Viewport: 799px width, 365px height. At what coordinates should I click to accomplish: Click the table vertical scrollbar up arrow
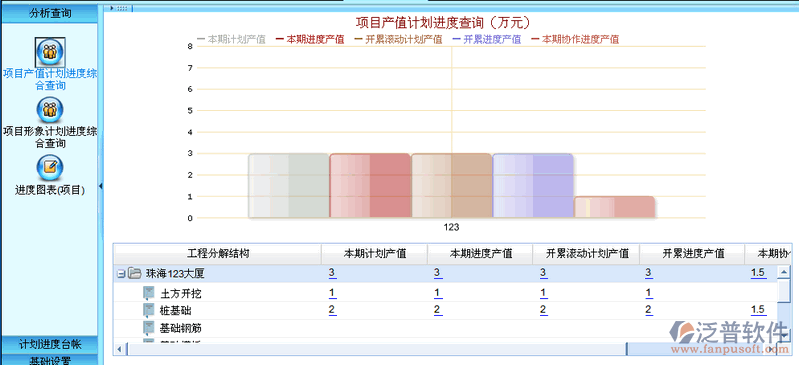pos(783,273)
